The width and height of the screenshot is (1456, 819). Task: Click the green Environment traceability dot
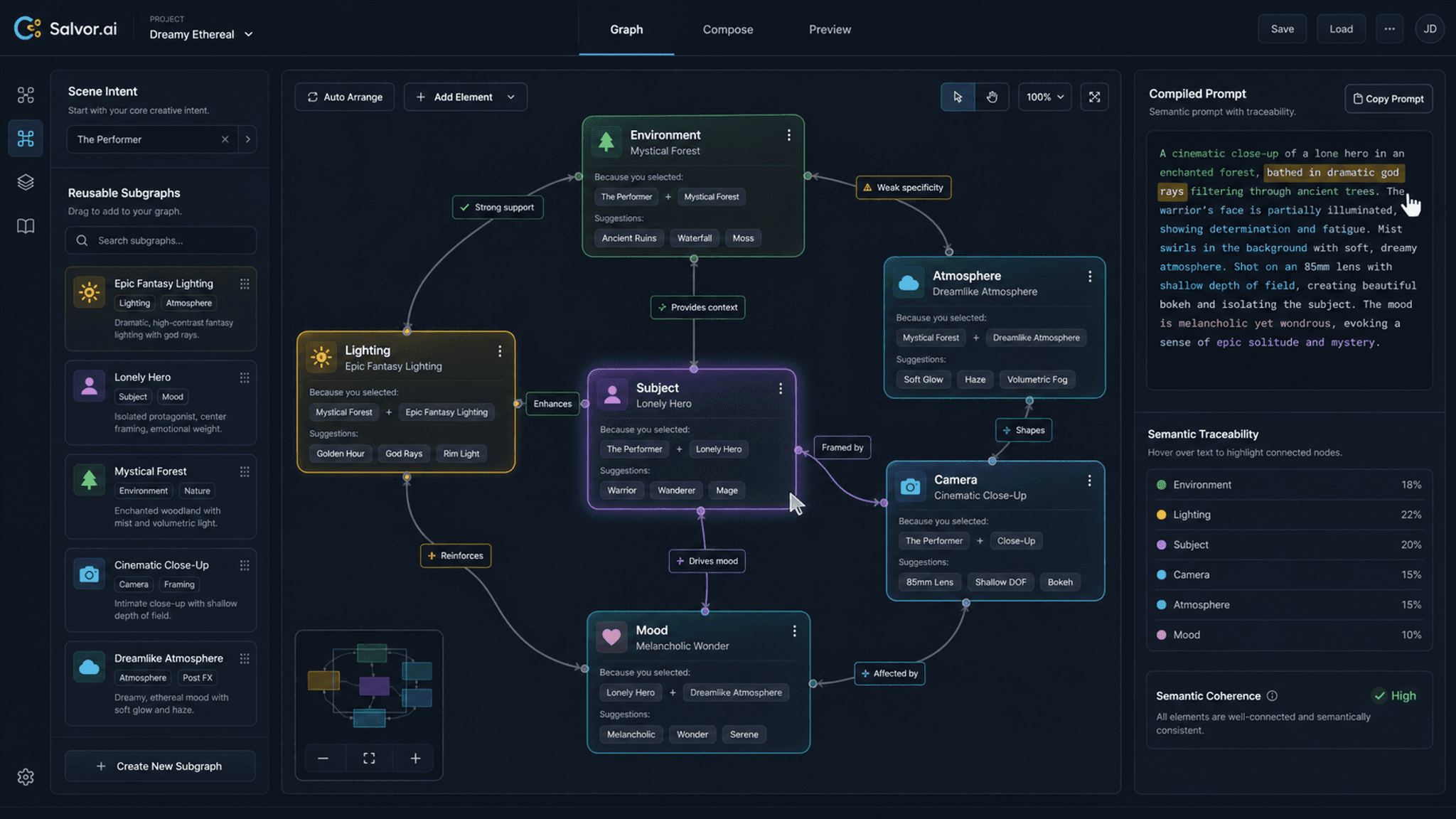pos(1162,485)
